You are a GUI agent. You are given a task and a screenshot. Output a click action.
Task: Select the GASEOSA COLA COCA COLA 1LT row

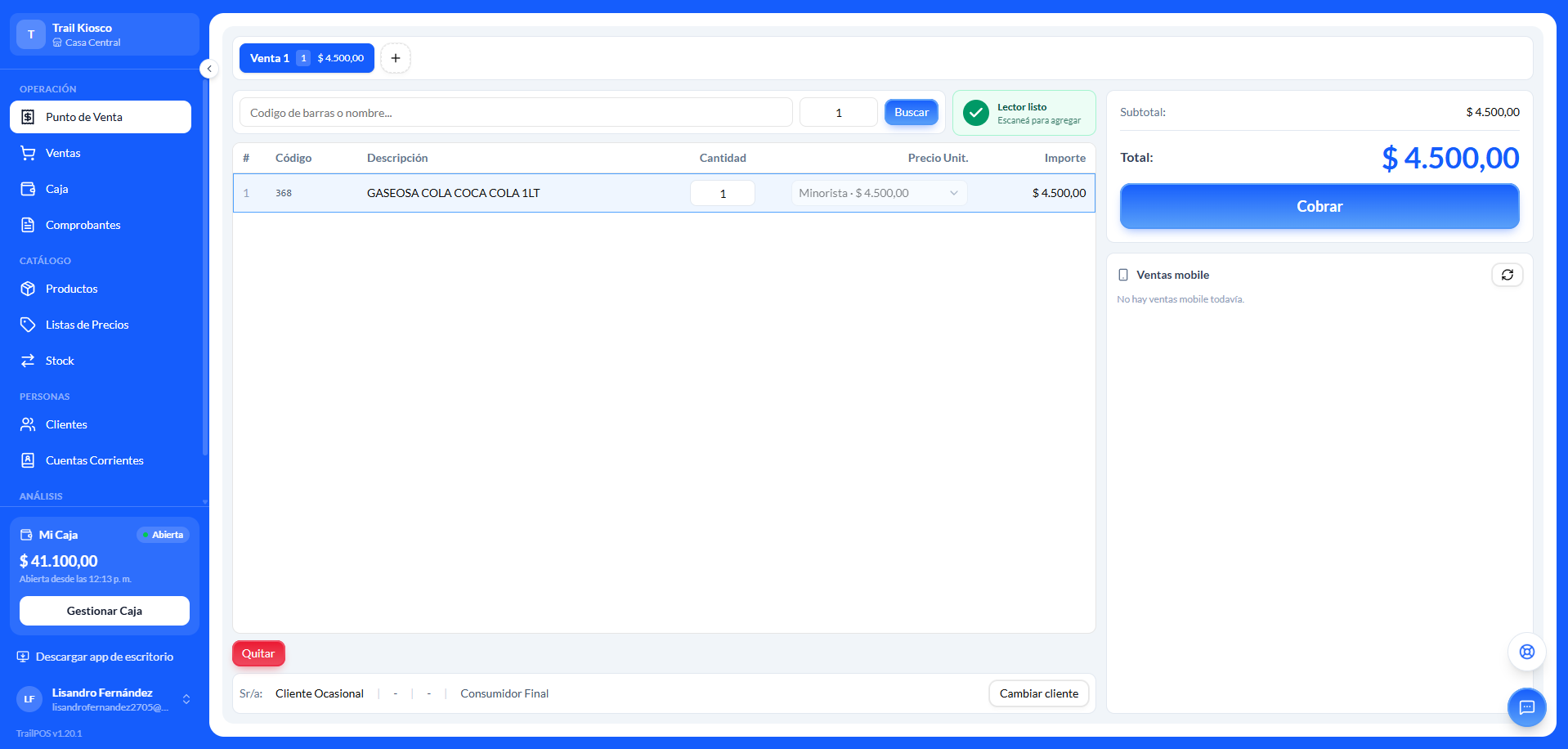(x=664, y=193)
